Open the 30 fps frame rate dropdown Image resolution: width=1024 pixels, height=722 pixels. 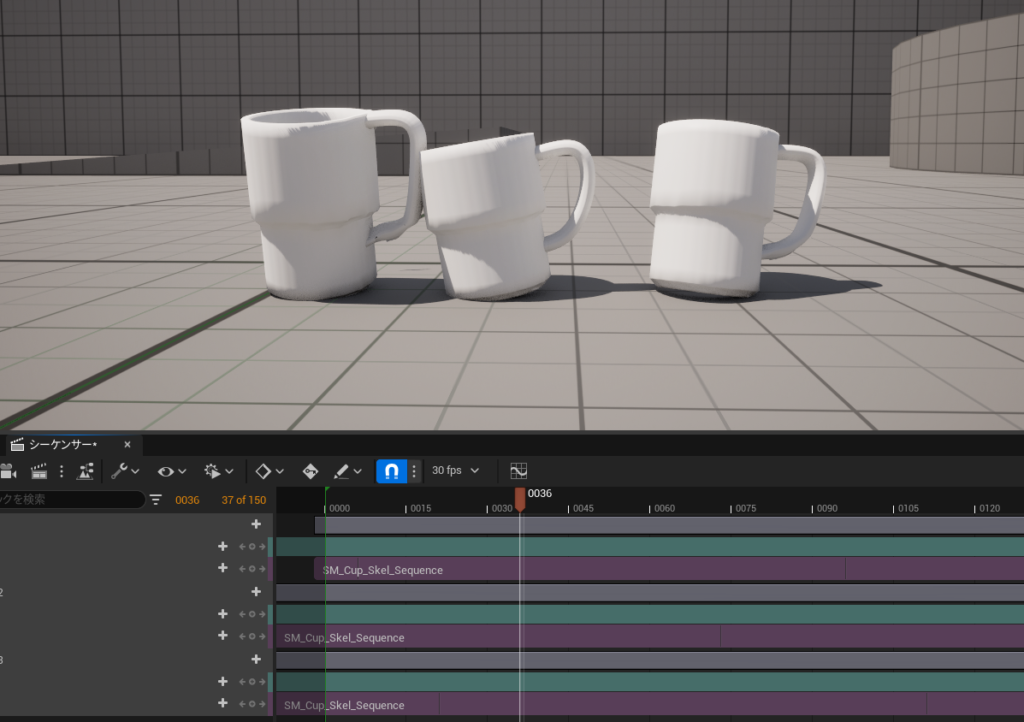click(455, 471)
